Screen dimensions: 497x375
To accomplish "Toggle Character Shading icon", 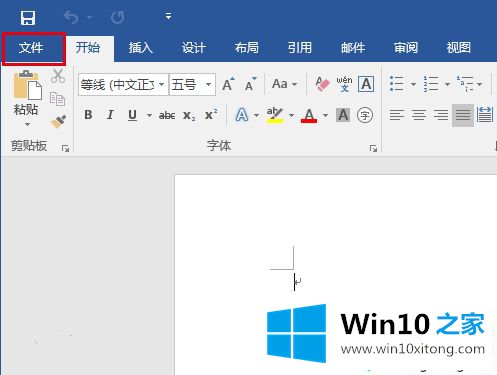I will point(343,115).
